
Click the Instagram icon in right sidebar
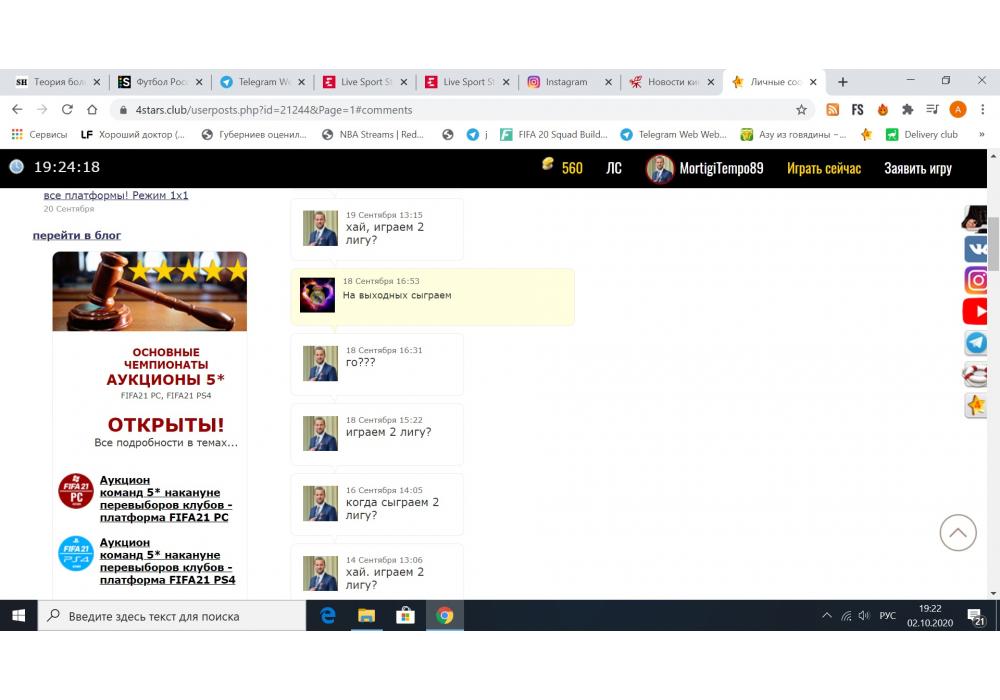click(x=976, y=280)
